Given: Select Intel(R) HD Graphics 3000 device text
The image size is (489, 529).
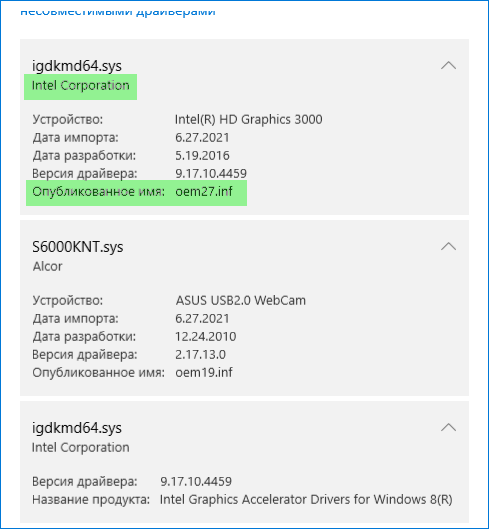Looking at the screenshot, I should (x=248, y=119).
